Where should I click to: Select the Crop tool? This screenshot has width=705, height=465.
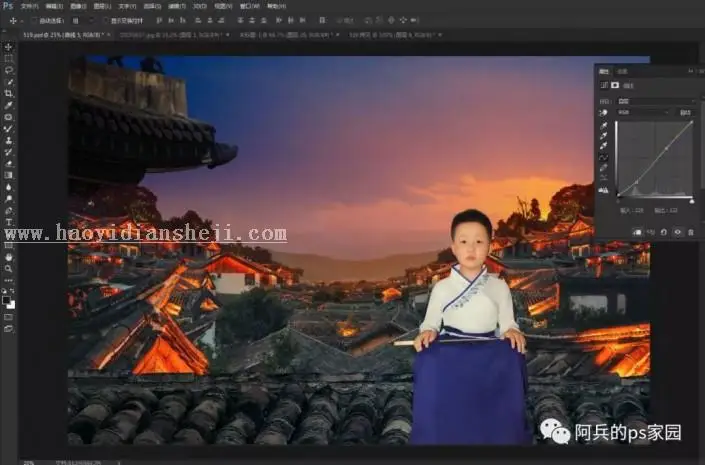pyautogui.click(x=9, y=94)
